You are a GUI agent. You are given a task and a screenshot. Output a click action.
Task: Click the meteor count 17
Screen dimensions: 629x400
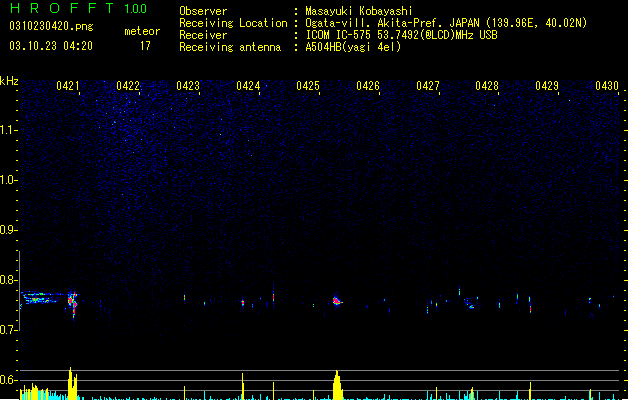[x=145, y=46]
